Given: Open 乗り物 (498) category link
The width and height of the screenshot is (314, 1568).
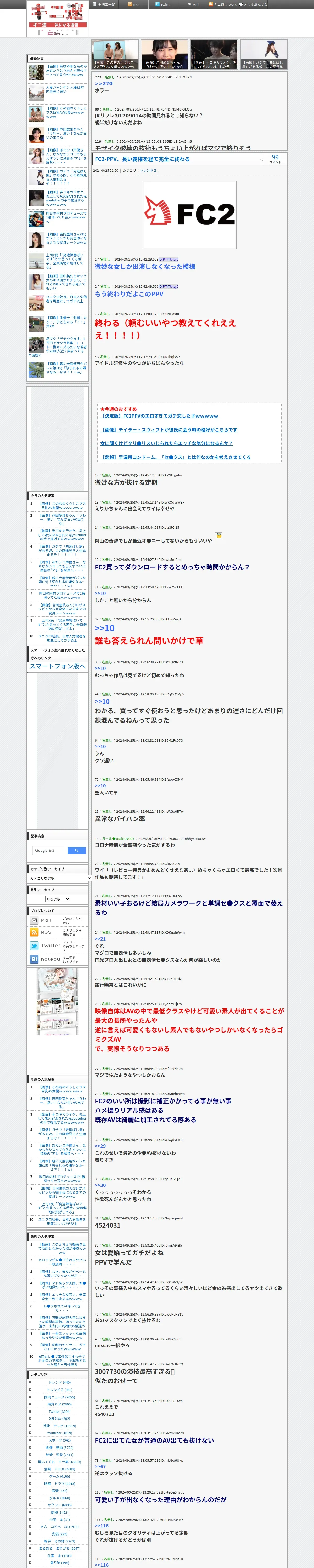Looking at the screenshot, I should click(x=60, y=1563).
